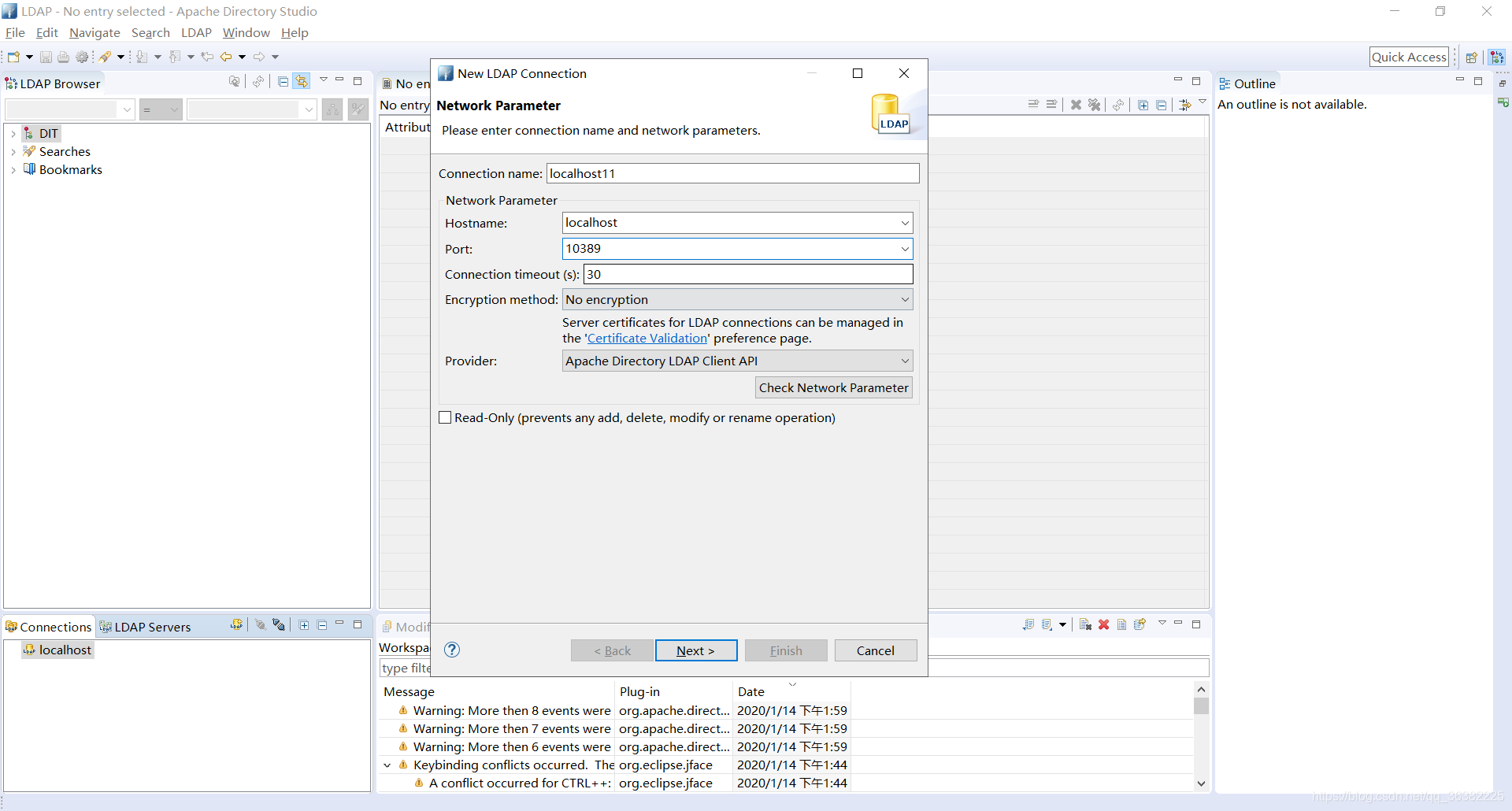
Task: Click the New LDAP Connection icon in Connections panel
Action: 236,624
